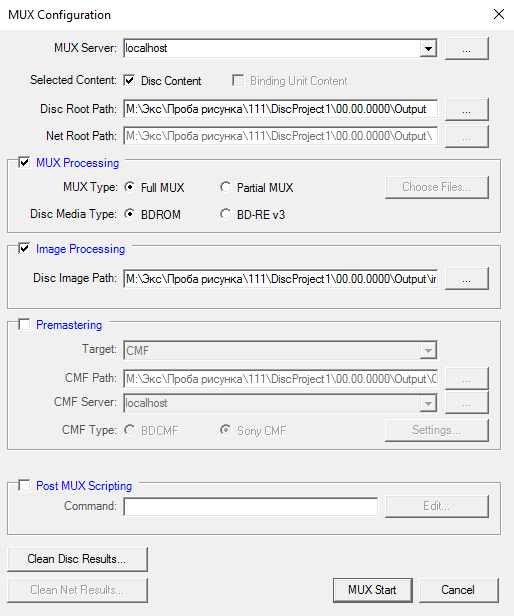This screenshot has height=616, width=514.
Task: Select the Sony CMF radio button
Action: (x=225, y=430)
